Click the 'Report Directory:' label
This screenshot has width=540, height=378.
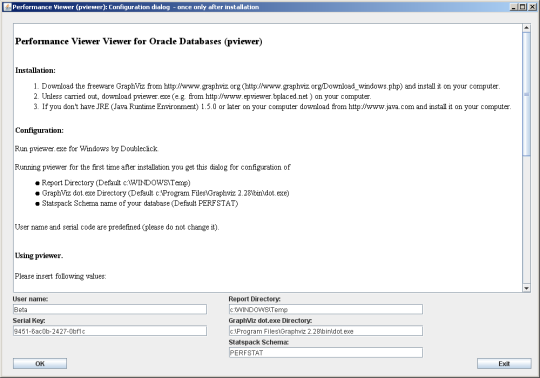tap(255, 299)
